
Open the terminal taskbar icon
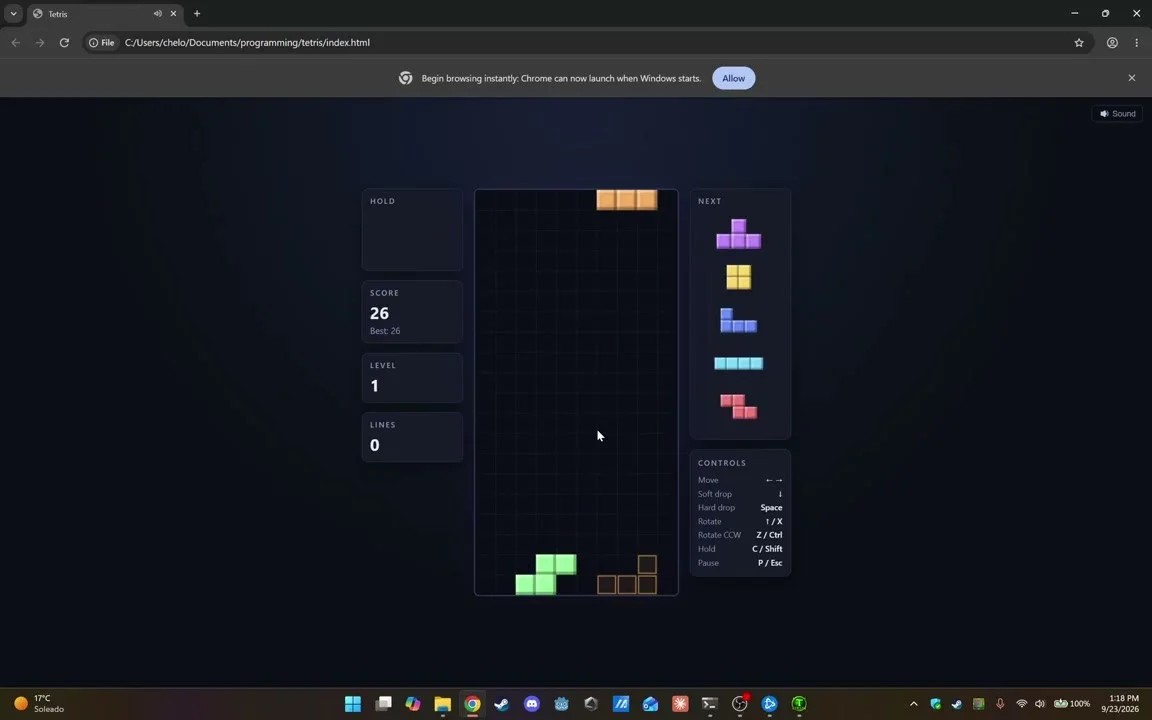pos(710,704)
